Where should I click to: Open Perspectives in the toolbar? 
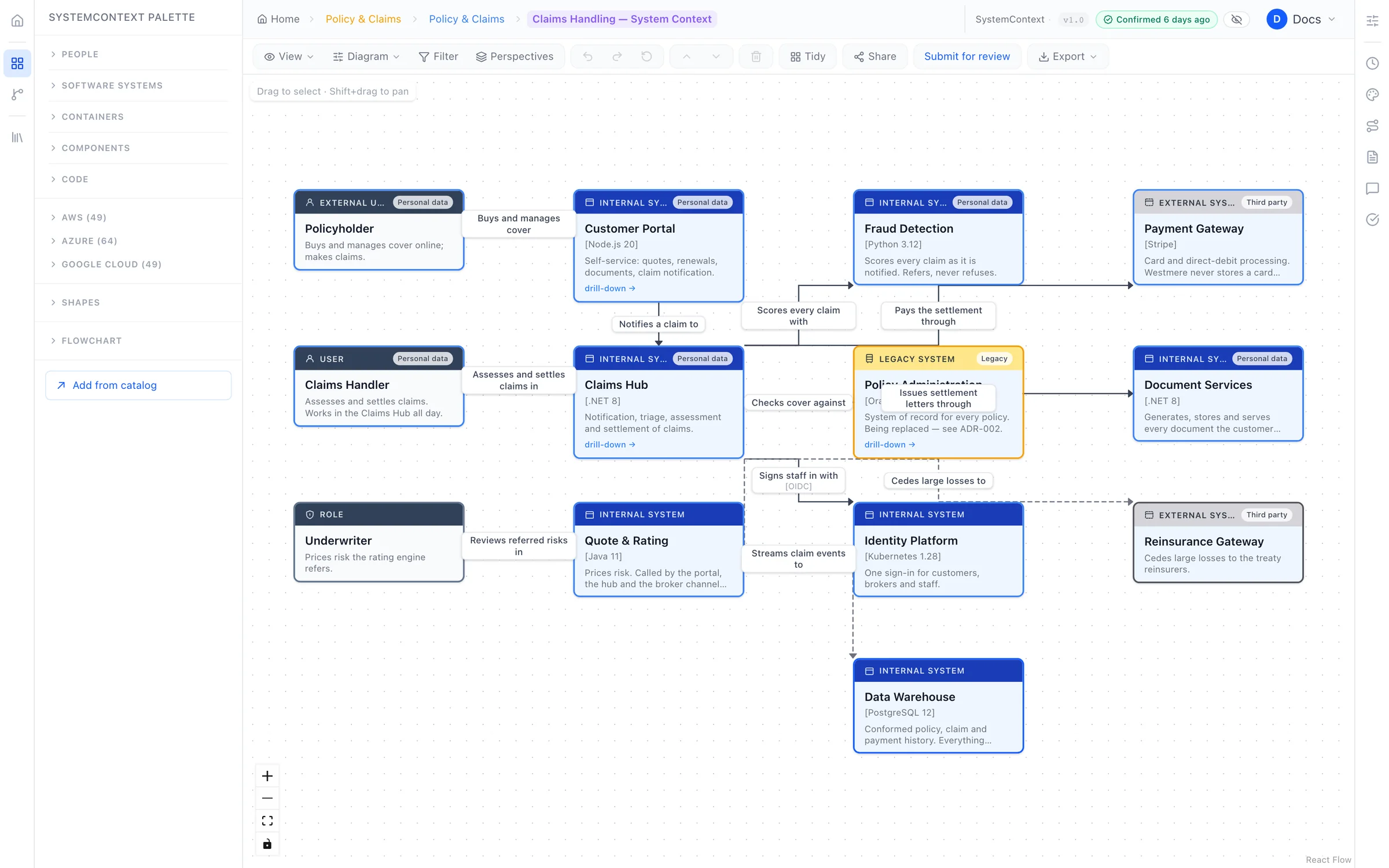515,57
